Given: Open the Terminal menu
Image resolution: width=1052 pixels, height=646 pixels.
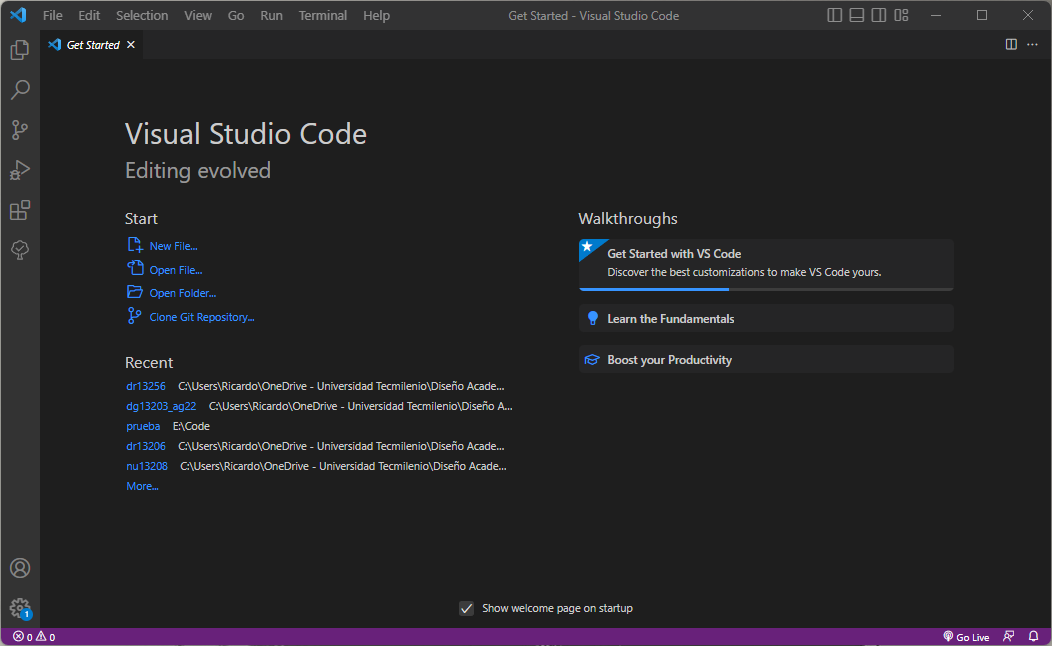Looking at the screenshot, I should point(323,15).
